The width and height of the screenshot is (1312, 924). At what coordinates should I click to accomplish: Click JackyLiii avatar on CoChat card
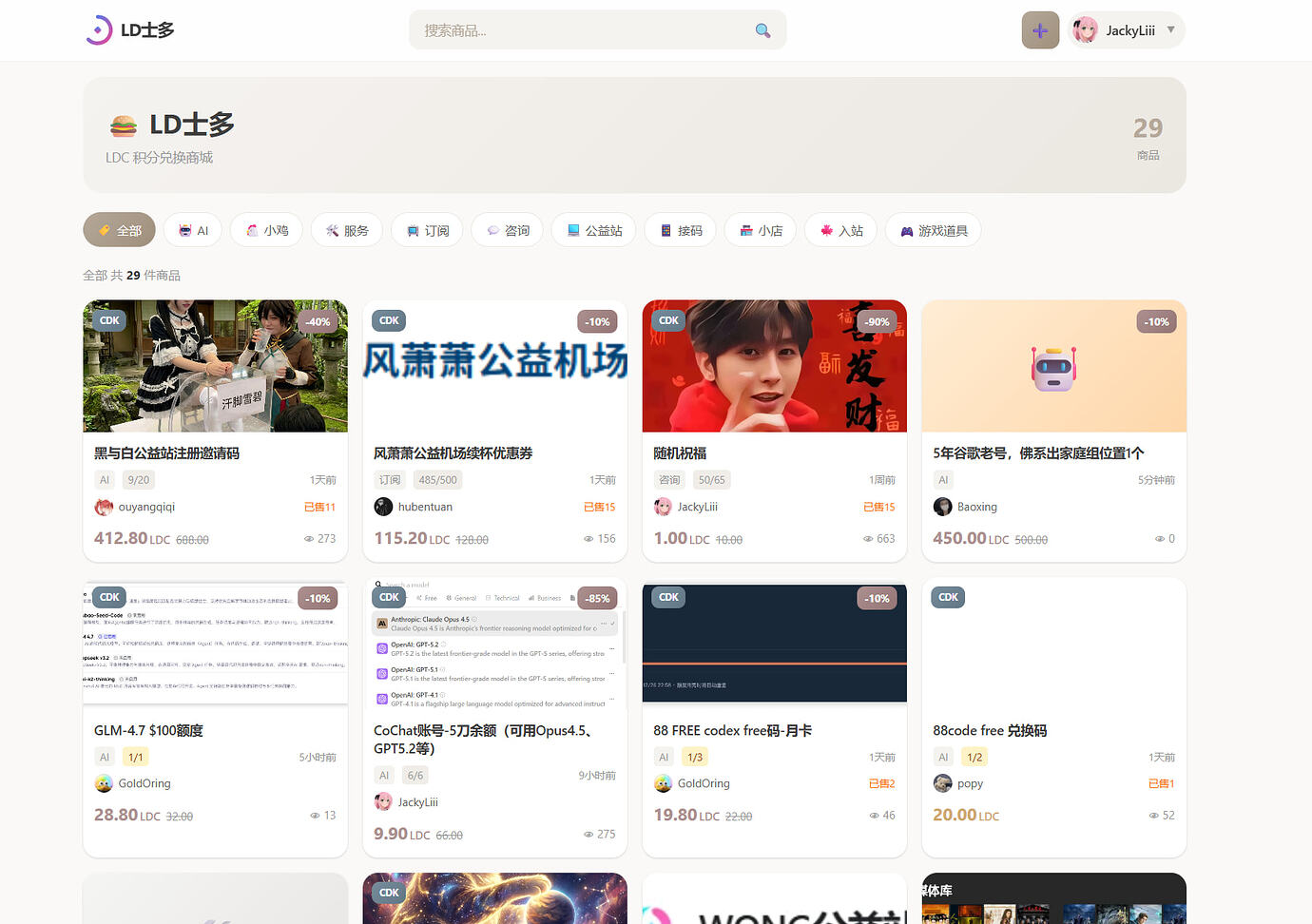[383, 802]
